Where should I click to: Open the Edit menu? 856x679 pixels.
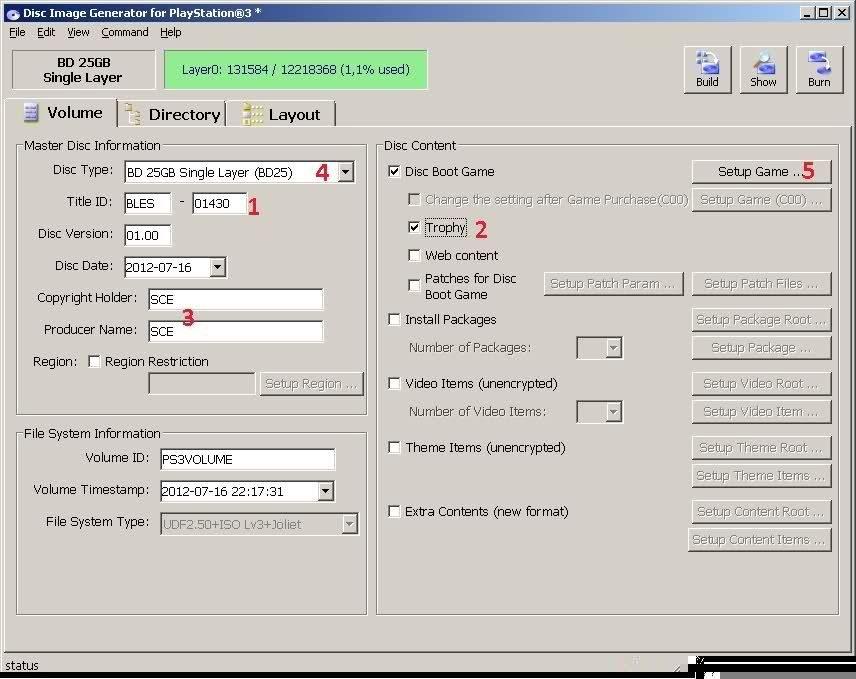click(46, 32)
